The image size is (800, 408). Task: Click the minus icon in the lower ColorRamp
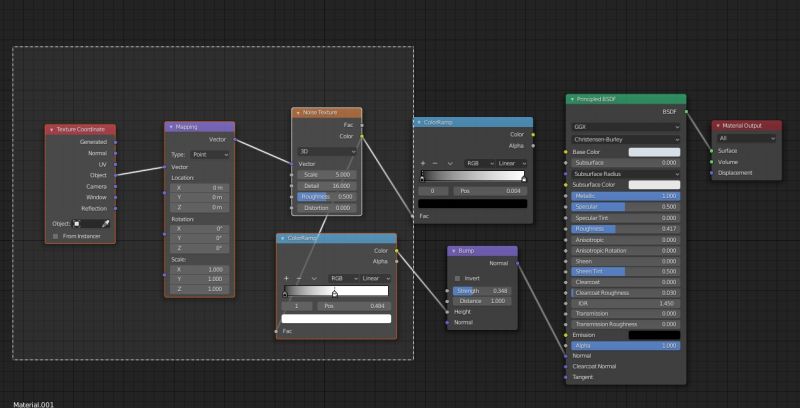[x=299, y=278]
